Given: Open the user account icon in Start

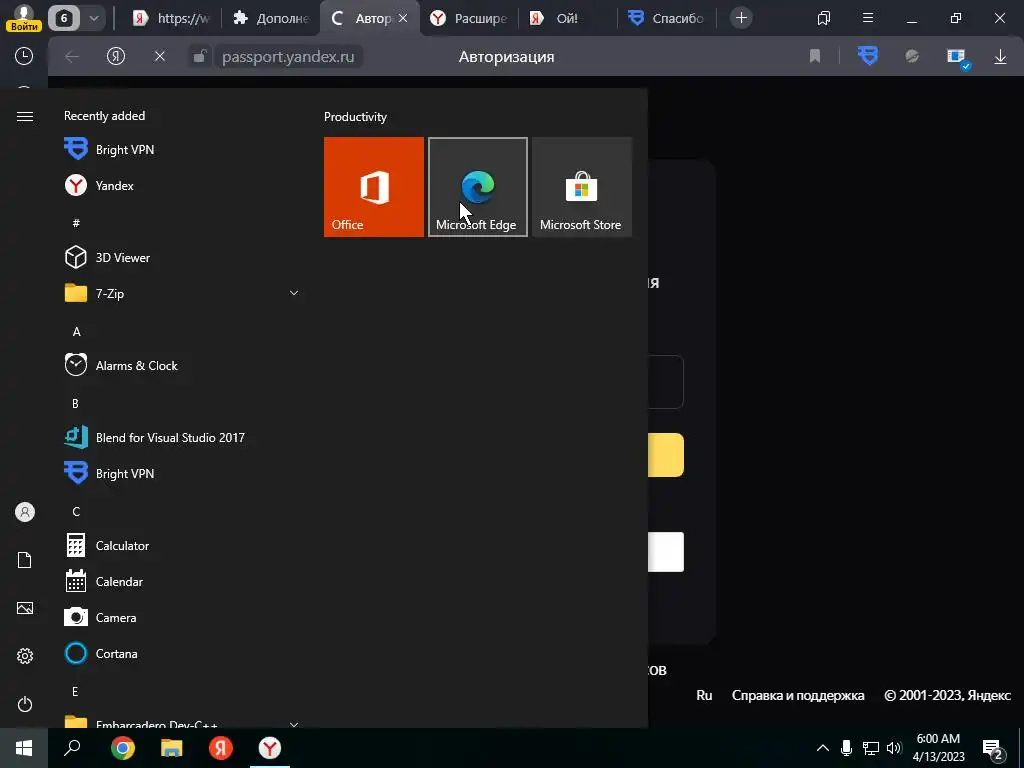Looking at the screenshot, I should 25,512.
